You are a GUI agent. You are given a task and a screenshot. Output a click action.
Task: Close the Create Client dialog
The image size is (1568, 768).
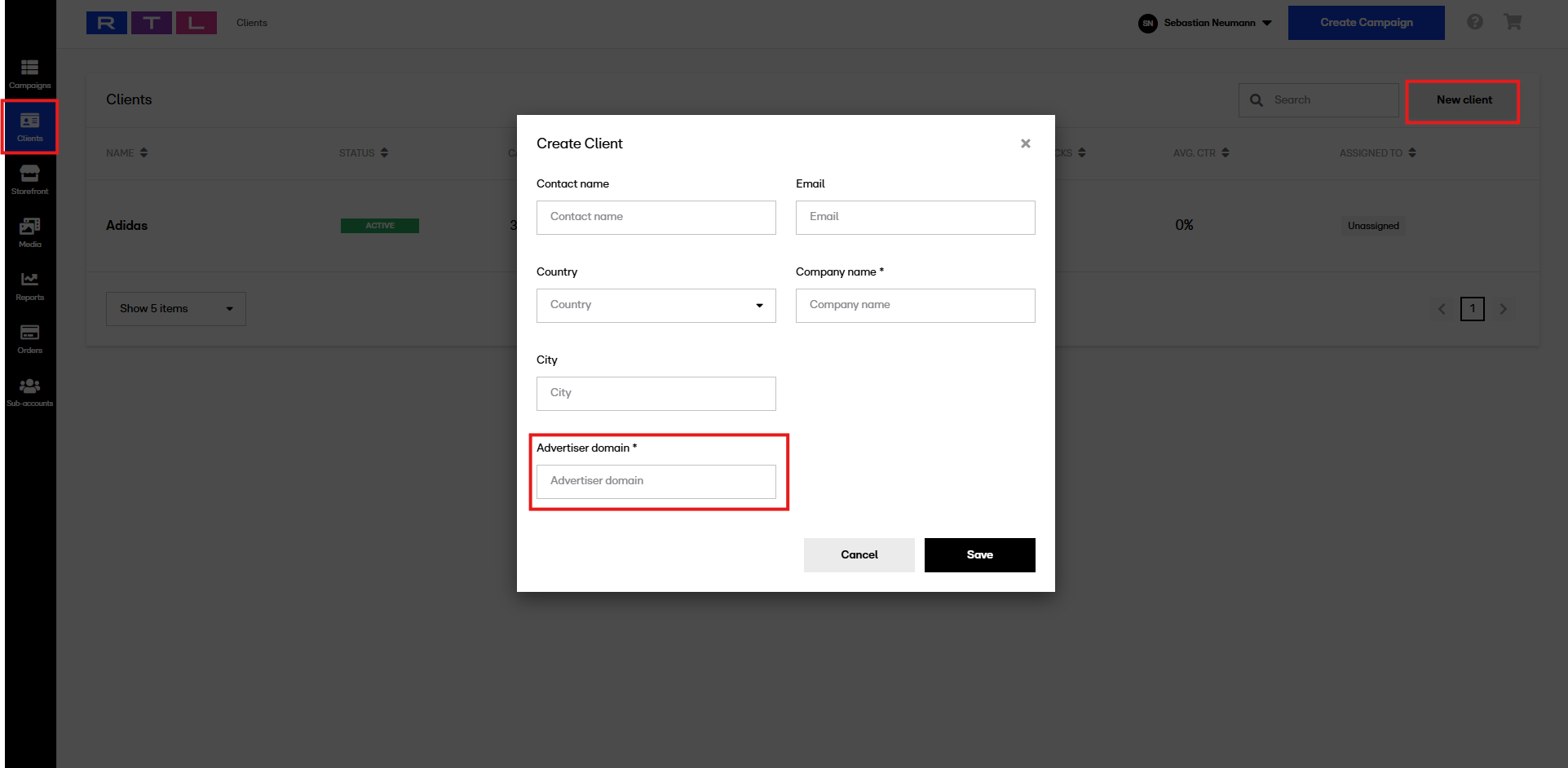tap(1025, 143)
